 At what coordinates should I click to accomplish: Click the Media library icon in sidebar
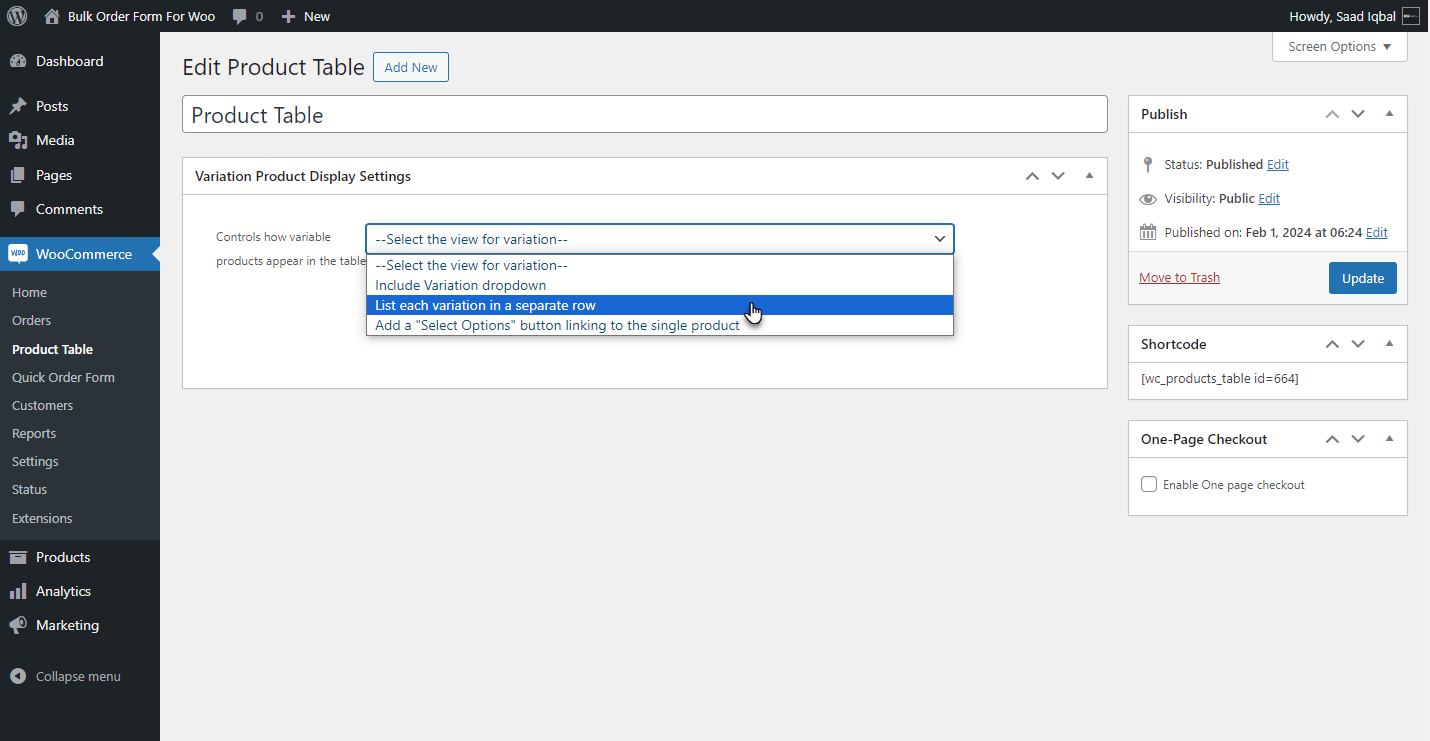[x=18, y=140]
